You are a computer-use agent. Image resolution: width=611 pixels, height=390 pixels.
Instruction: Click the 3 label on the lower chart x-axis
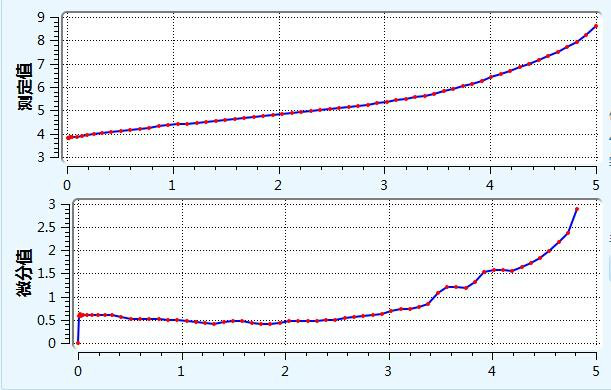tap(388, 371)
